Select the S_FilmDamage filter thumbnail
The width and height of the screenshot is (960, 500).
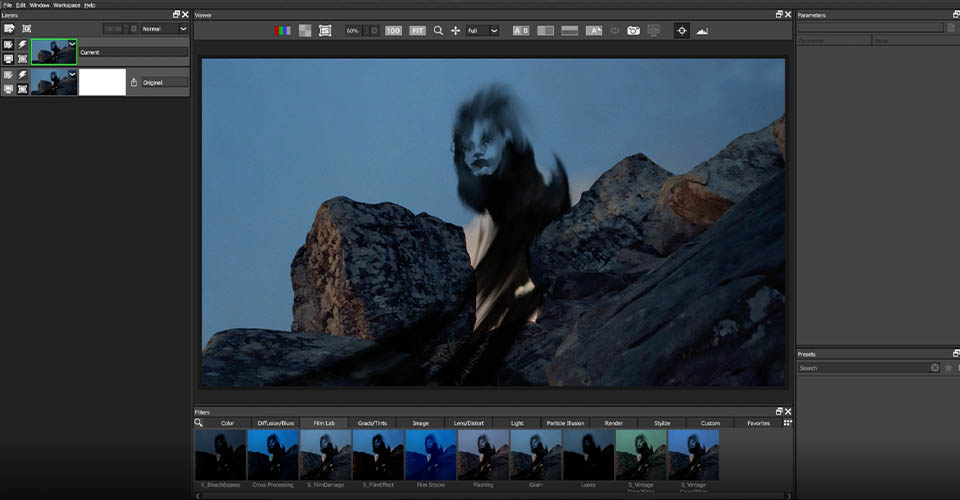click(326, 455)
